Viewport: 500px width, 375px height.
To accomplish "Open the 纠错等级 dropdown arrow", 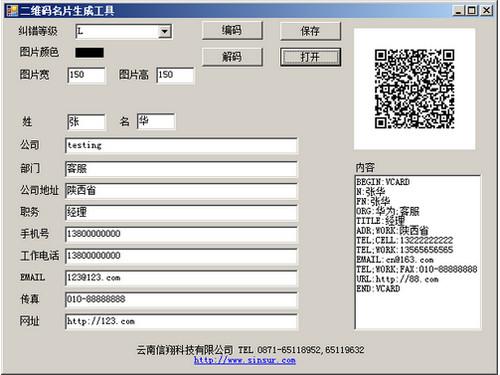I will coord(164,32).
